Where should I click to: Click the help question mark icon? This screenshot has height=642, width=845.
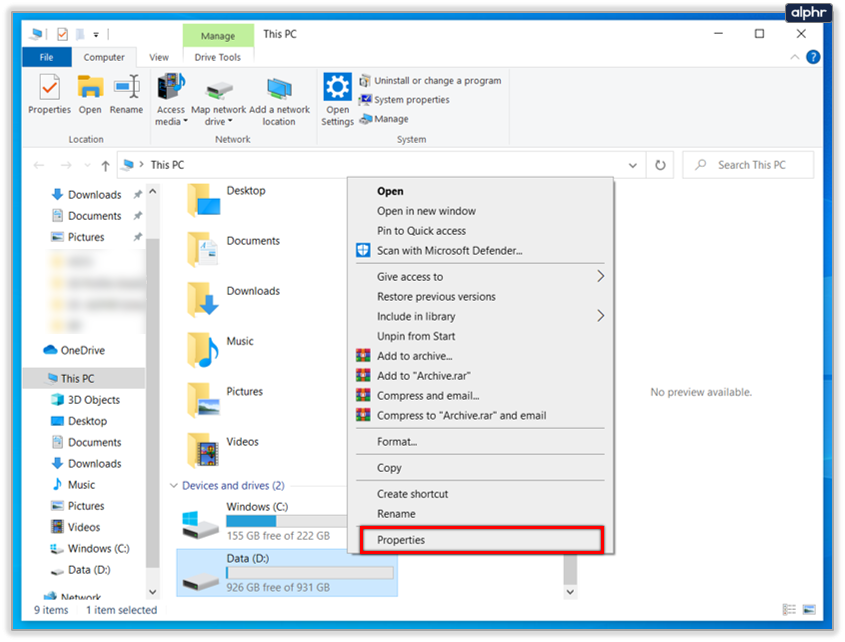coord(813,57)
